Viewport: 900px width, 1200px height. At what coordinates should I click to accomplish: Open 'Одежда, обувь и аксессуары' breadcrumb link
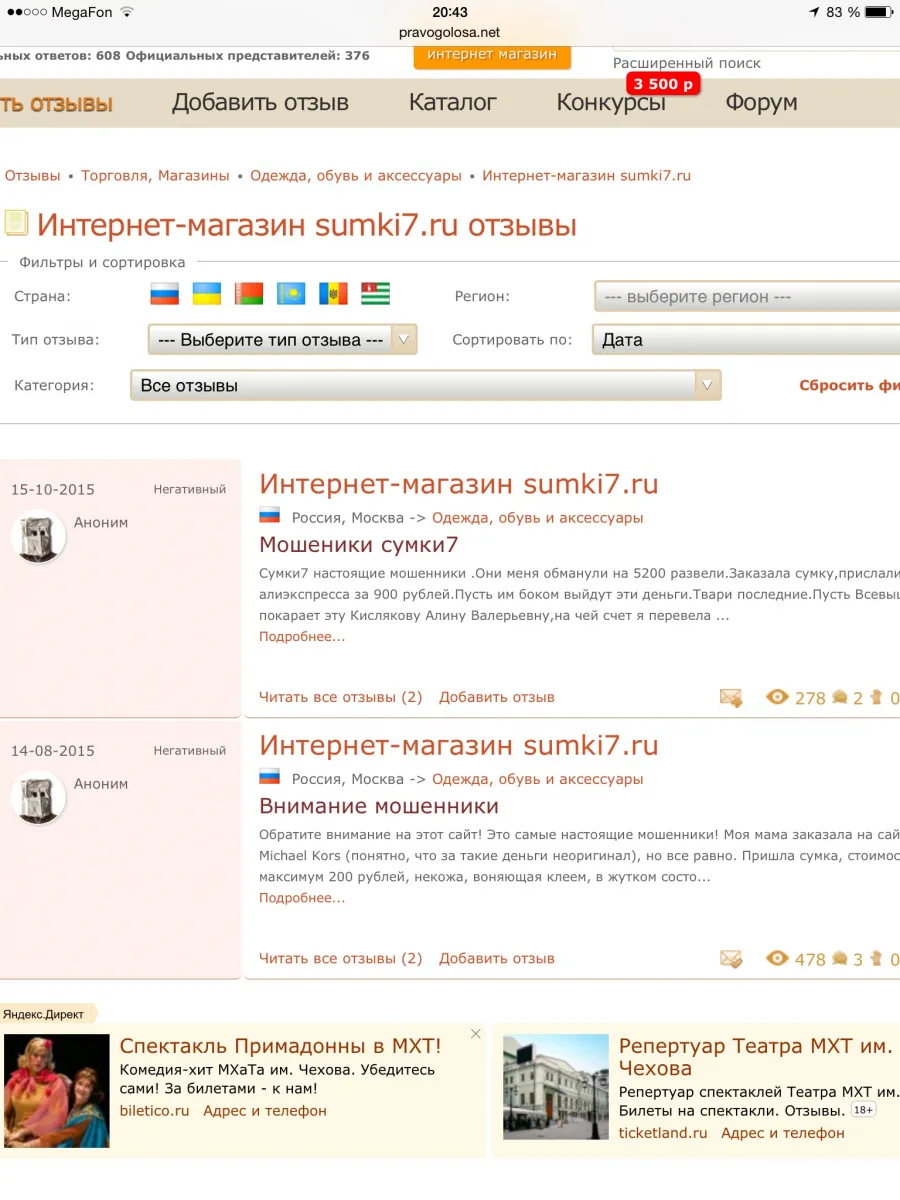356,176
